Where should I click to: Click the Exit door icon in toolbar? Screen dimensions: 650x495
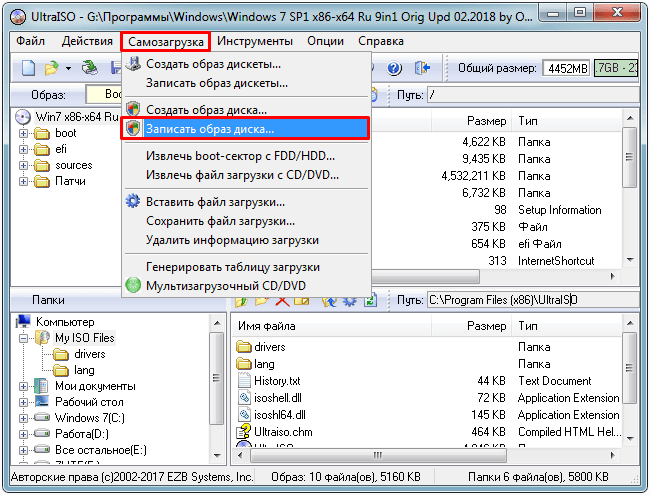pyautogui.click(x=422, y=68)
